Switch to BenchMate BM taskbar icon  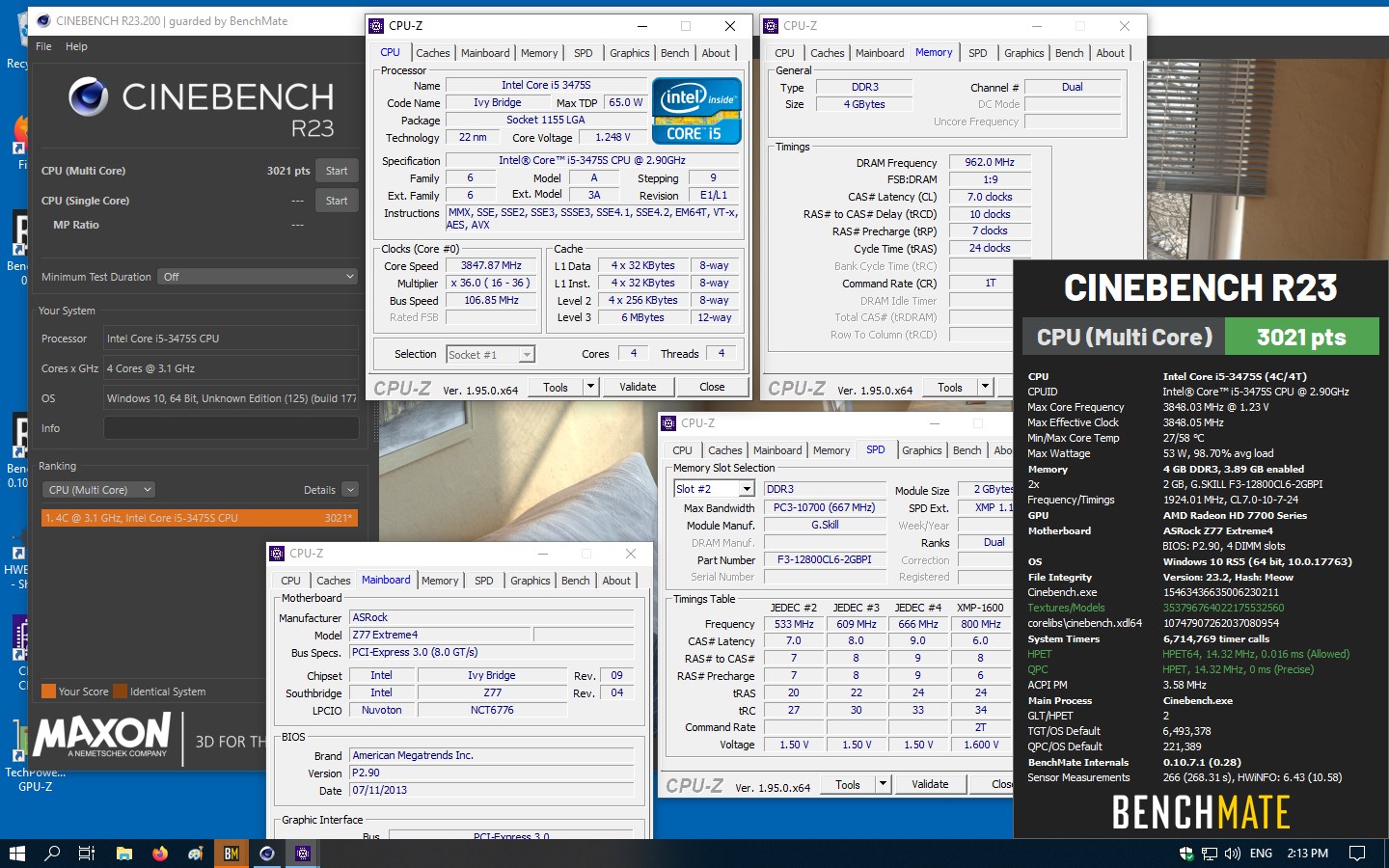(231, 854)
